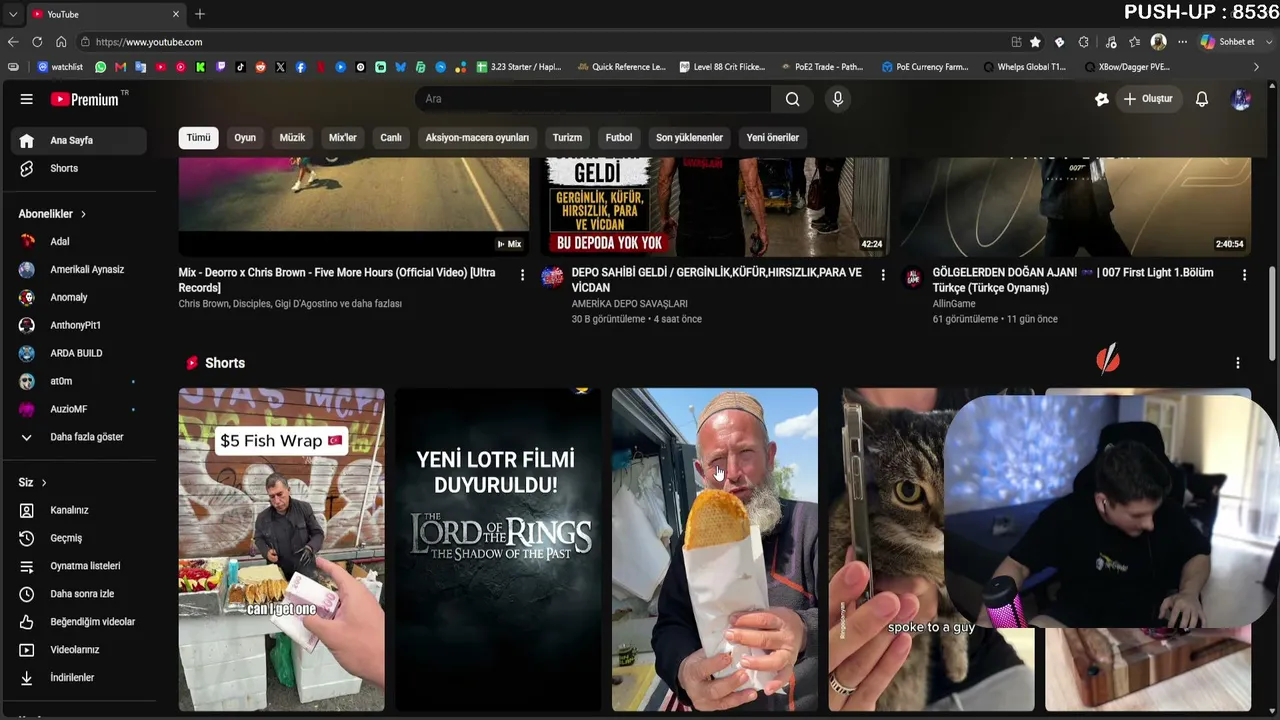Open more options for the Deorro mix video
1280x720 pixels.
click(x=522, y=275)
